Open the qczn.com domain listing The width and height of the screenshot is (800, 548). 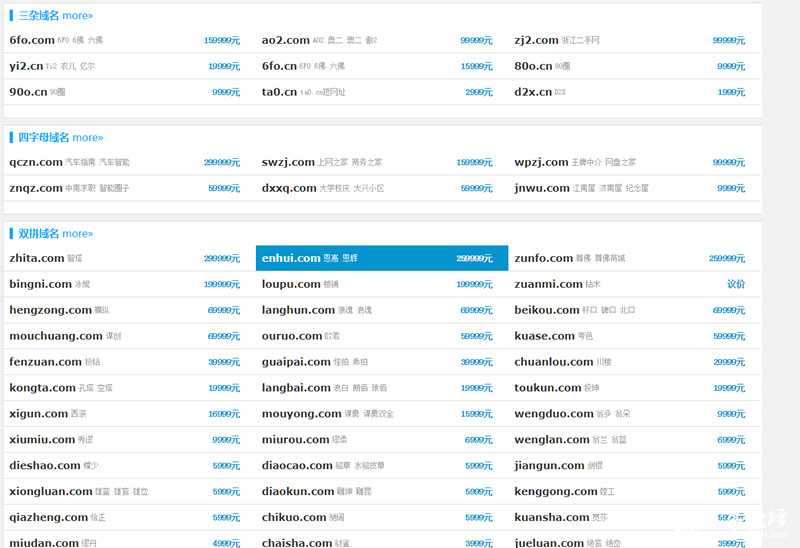click(36, 162)
